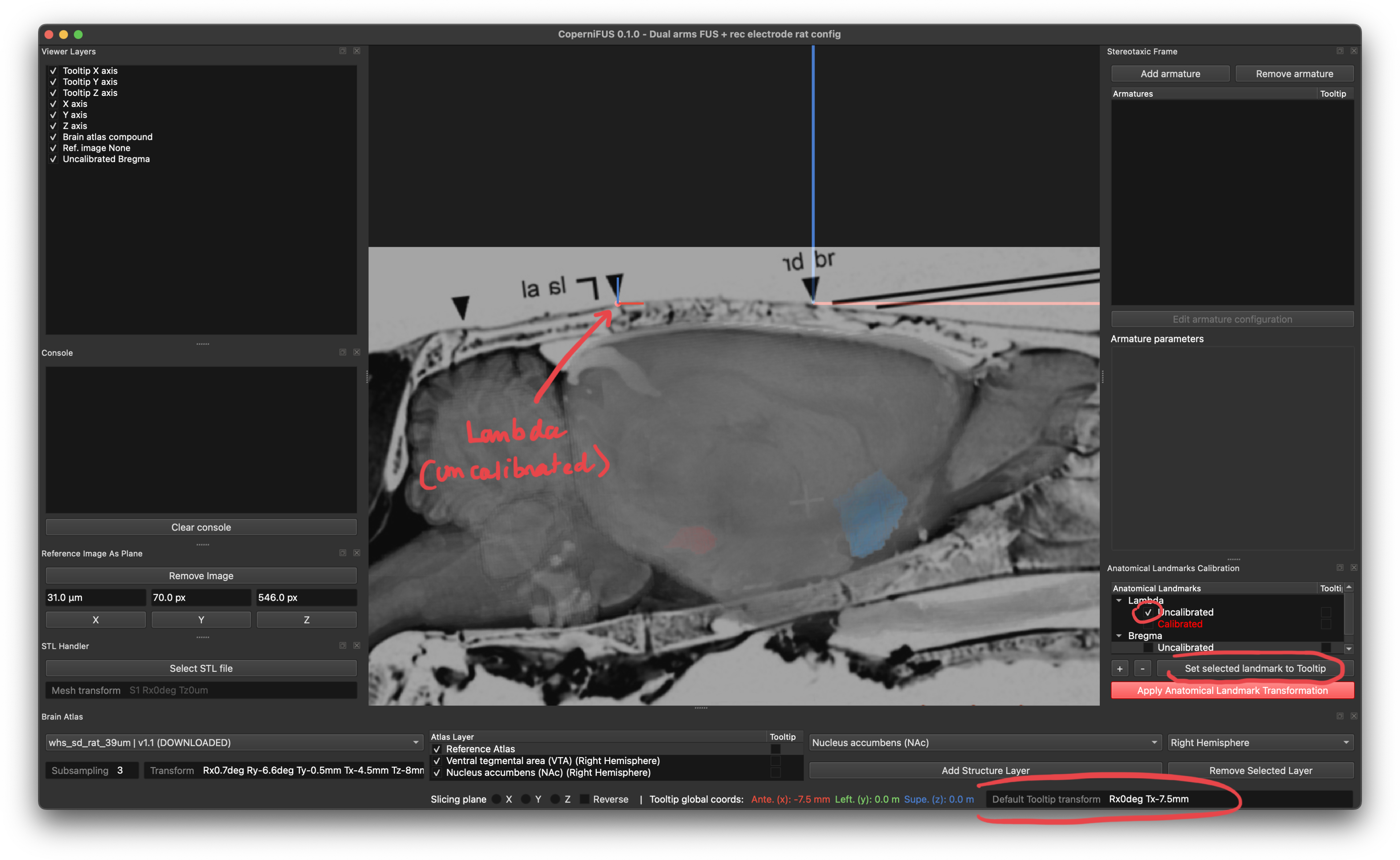The width and height of the screenshot is (1400, 860).
Task: Click Add Structure Layer button
Action: pyautogui.click(x=986, y=771)
